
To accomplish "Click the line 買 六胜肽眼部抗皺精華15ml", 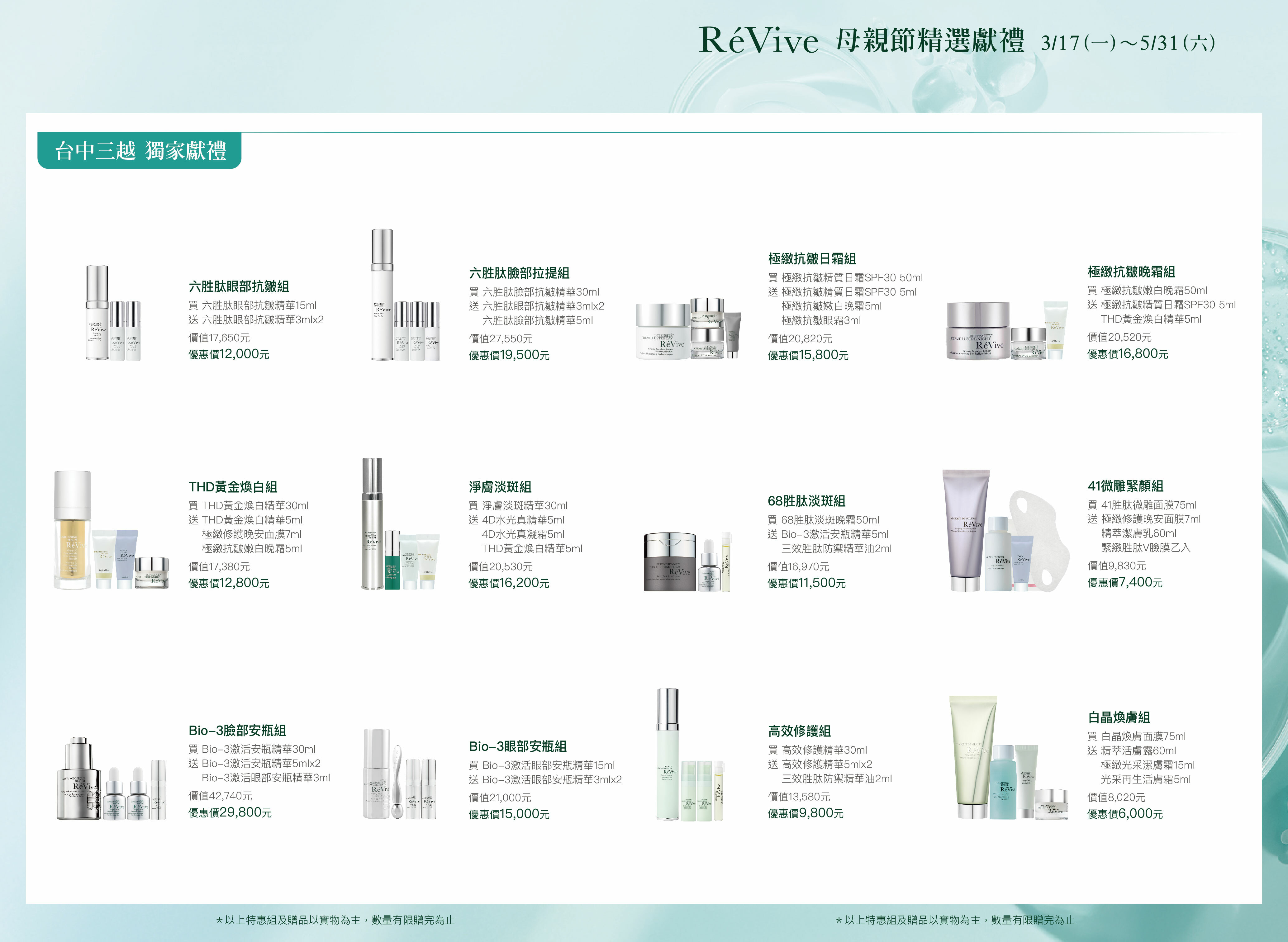I will (x=252, y=305).
